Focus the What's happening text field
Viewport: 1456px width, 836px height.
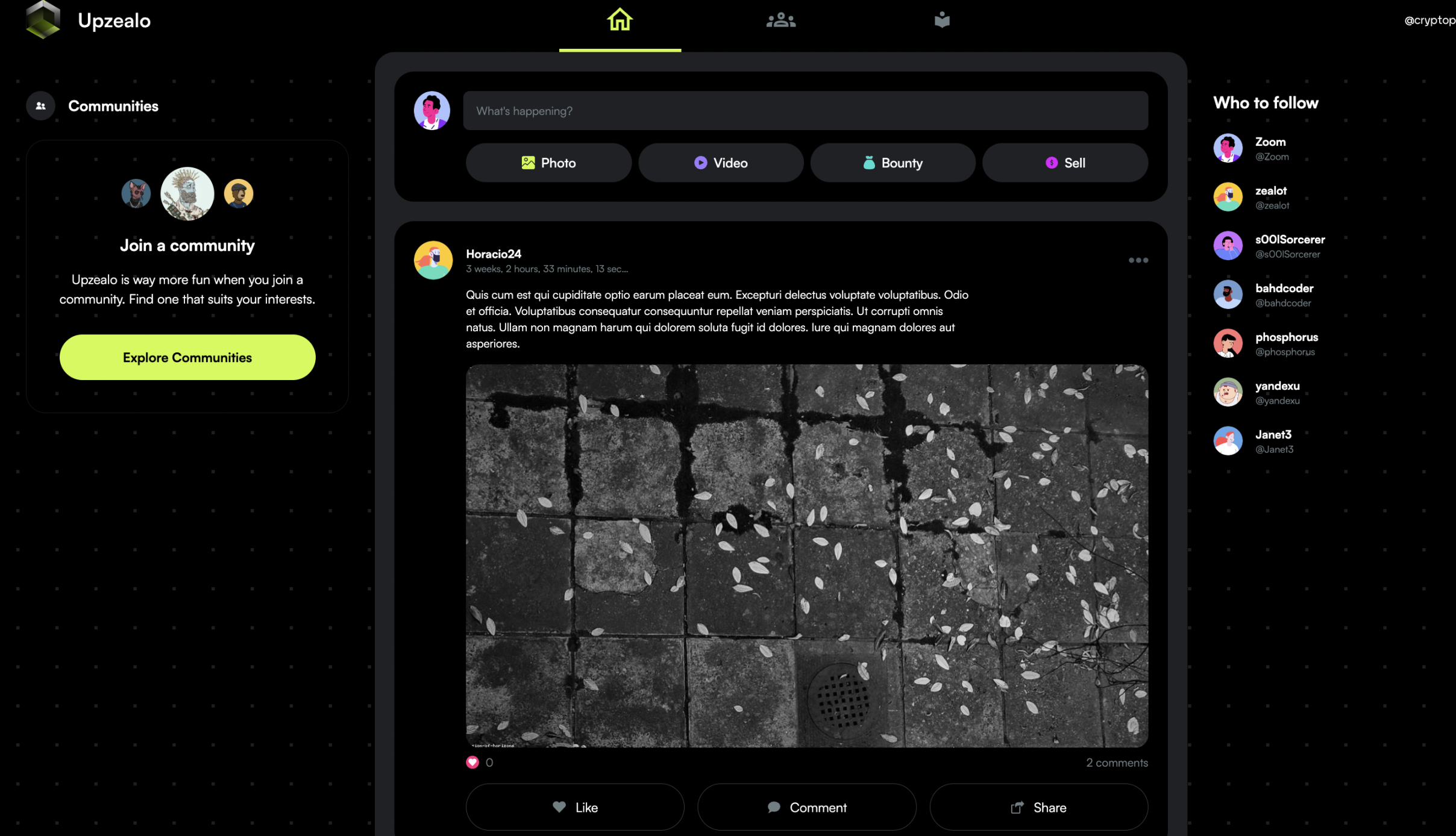(x=805, y=111)
